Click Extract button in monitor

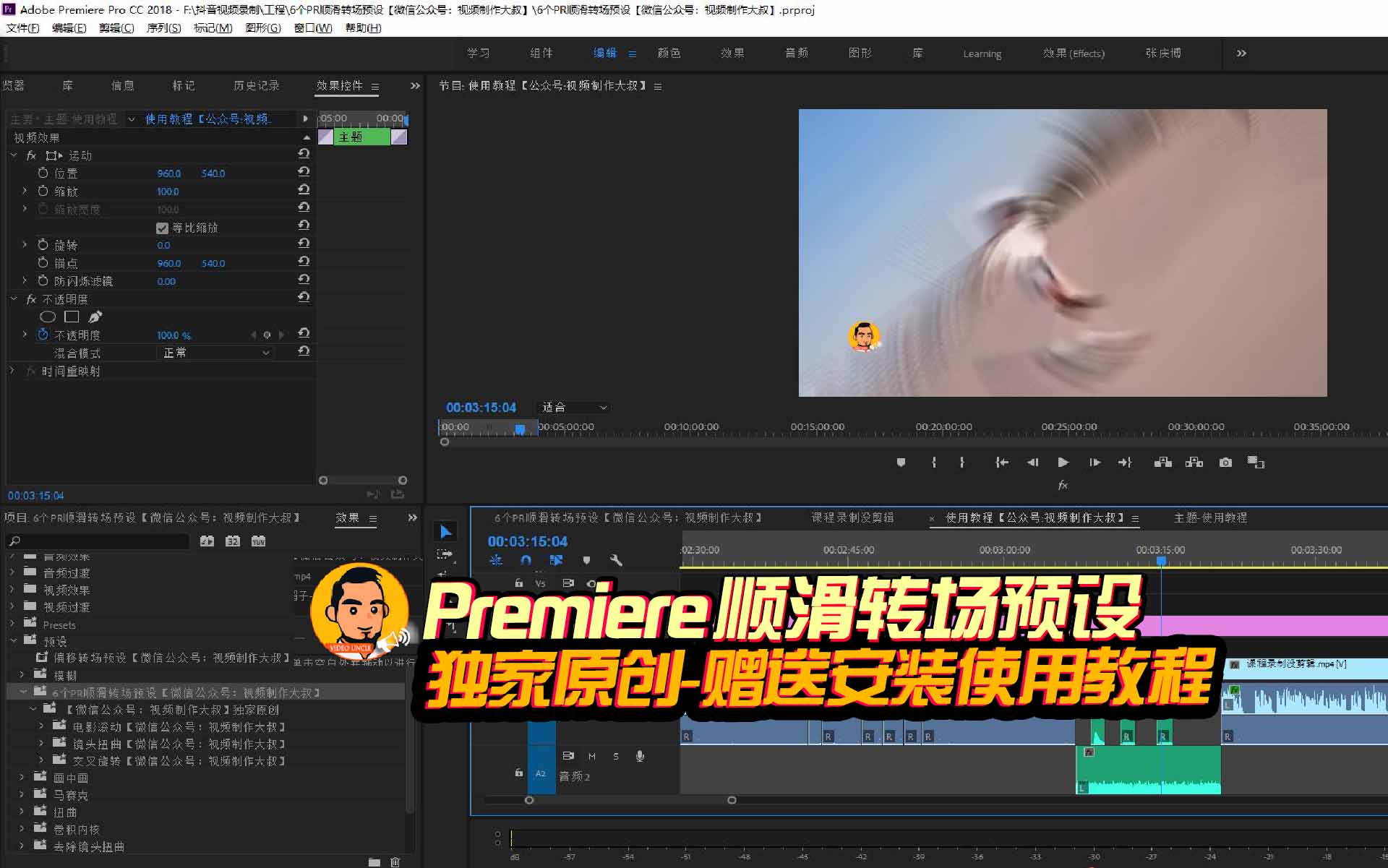[1194, 463]
